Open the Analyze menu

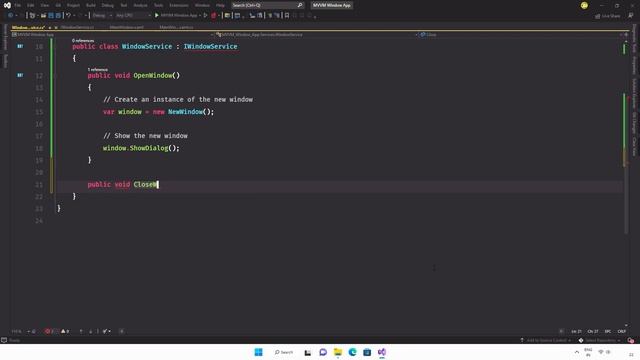pyautogui.click(x=140, y=5)
